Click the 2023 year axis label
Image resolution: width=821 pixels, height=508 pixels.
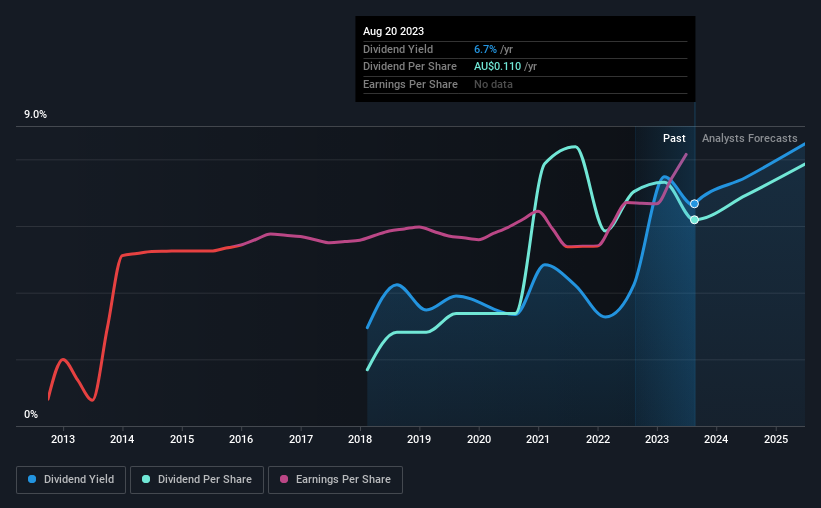(x=657, y=439)
